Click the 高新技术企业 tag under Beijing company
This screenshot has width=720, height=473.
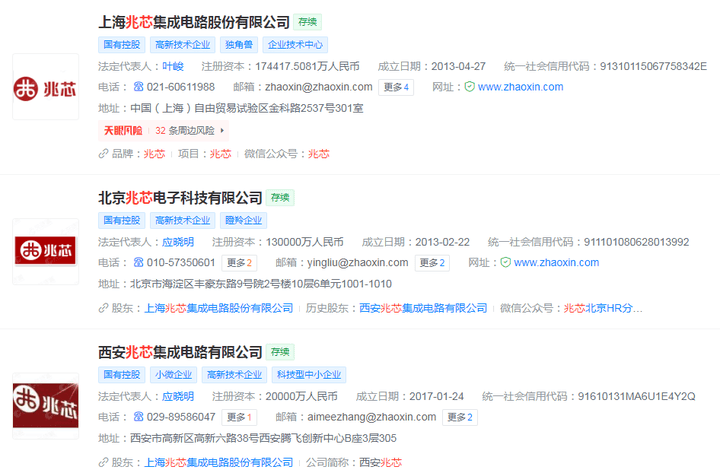[182, 220]
